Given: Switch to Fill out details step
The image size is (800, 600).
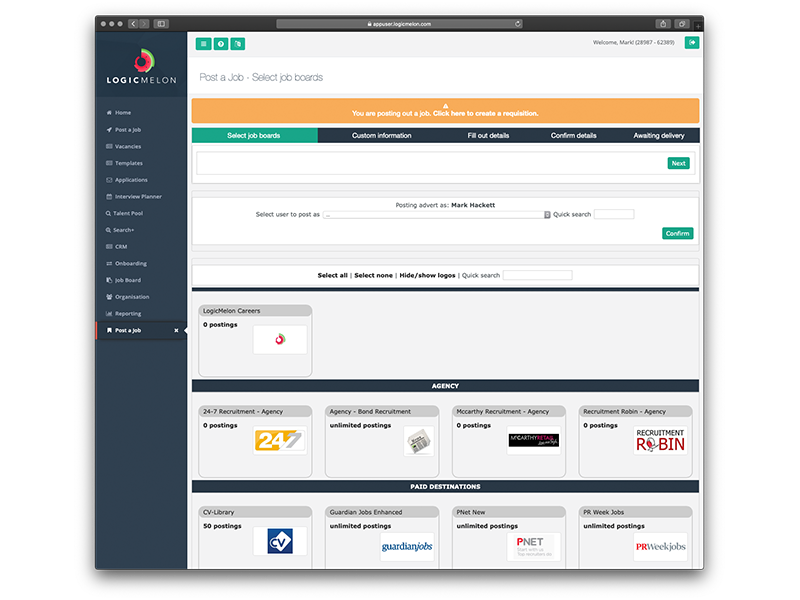Looking at the screenshot, I should [488, 136].
